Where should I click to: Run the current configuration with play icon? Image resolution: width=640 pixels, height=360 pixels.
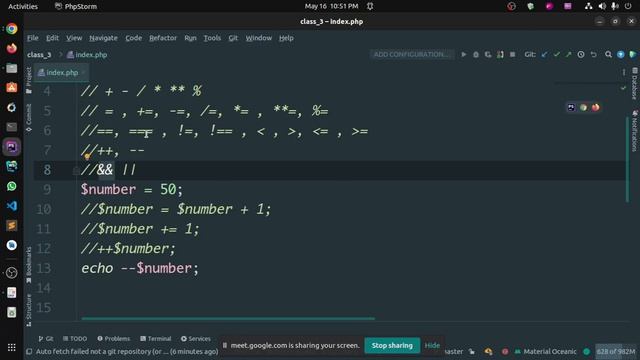click(464, 54)
